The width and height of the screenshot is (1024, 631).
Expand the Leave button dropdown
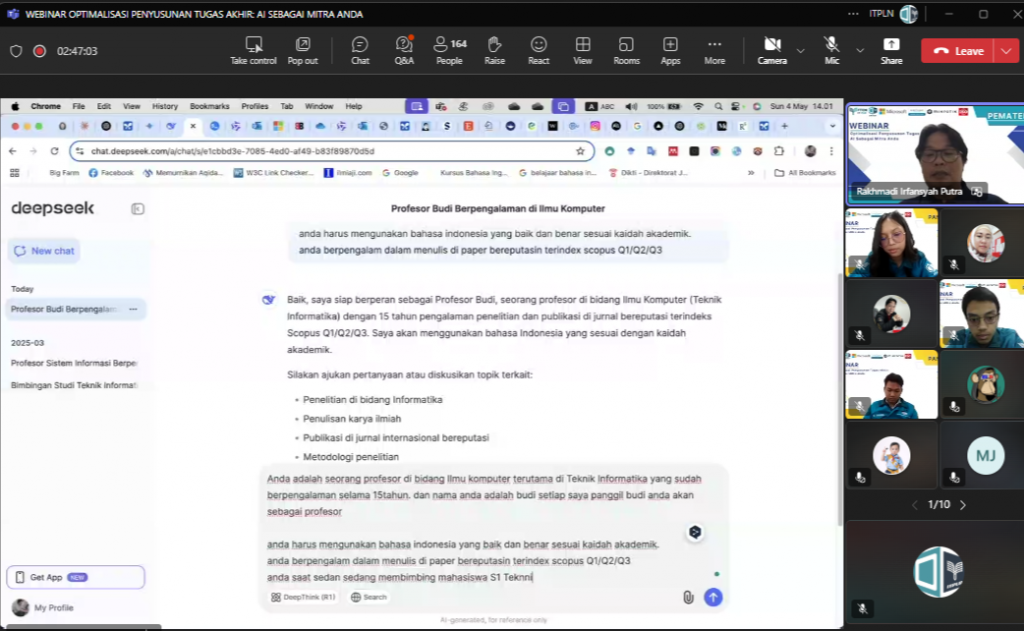(1006, 51)
